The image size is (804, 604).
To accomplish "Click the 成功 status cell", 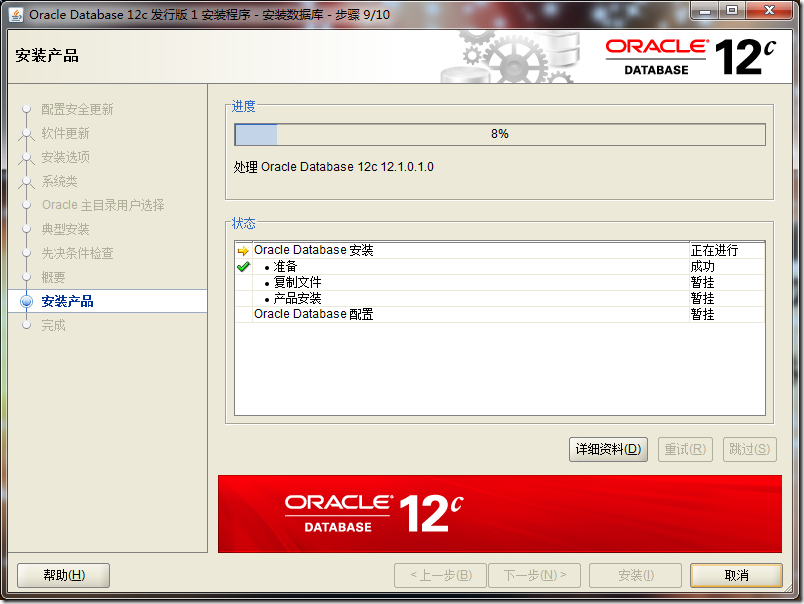I will click(727, 267).
